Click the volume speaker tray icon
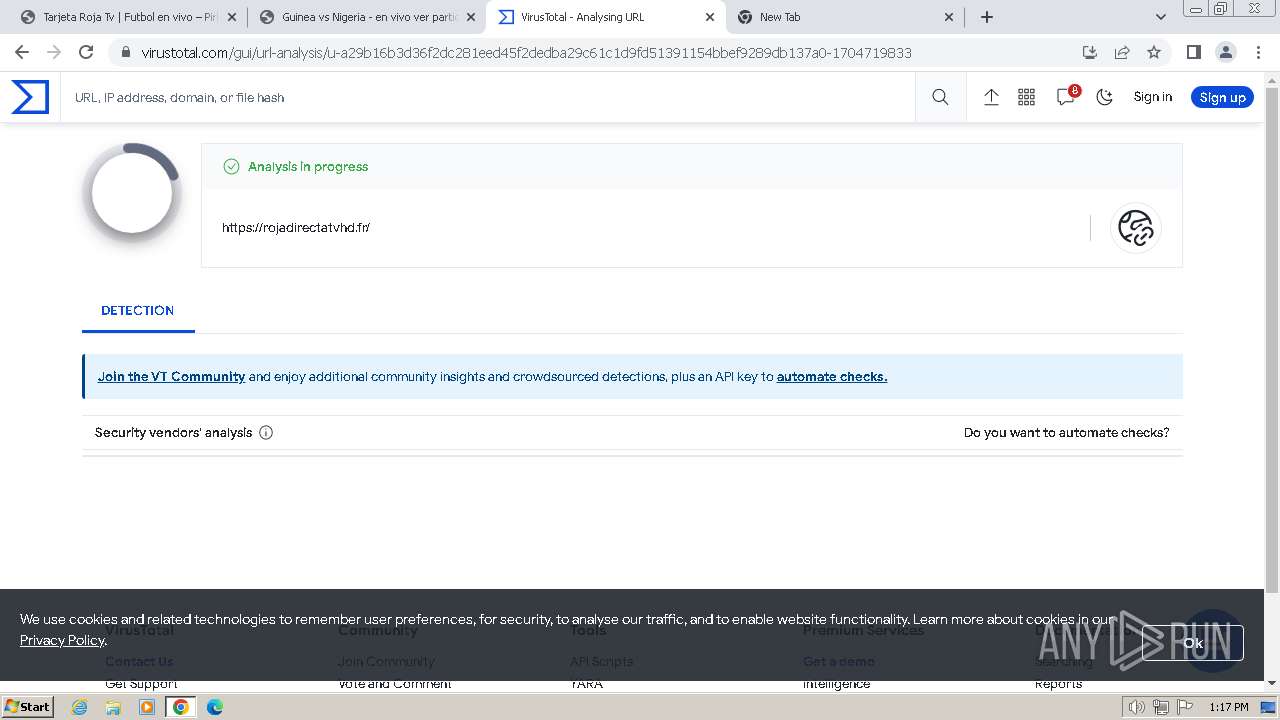 point(1137,707)
